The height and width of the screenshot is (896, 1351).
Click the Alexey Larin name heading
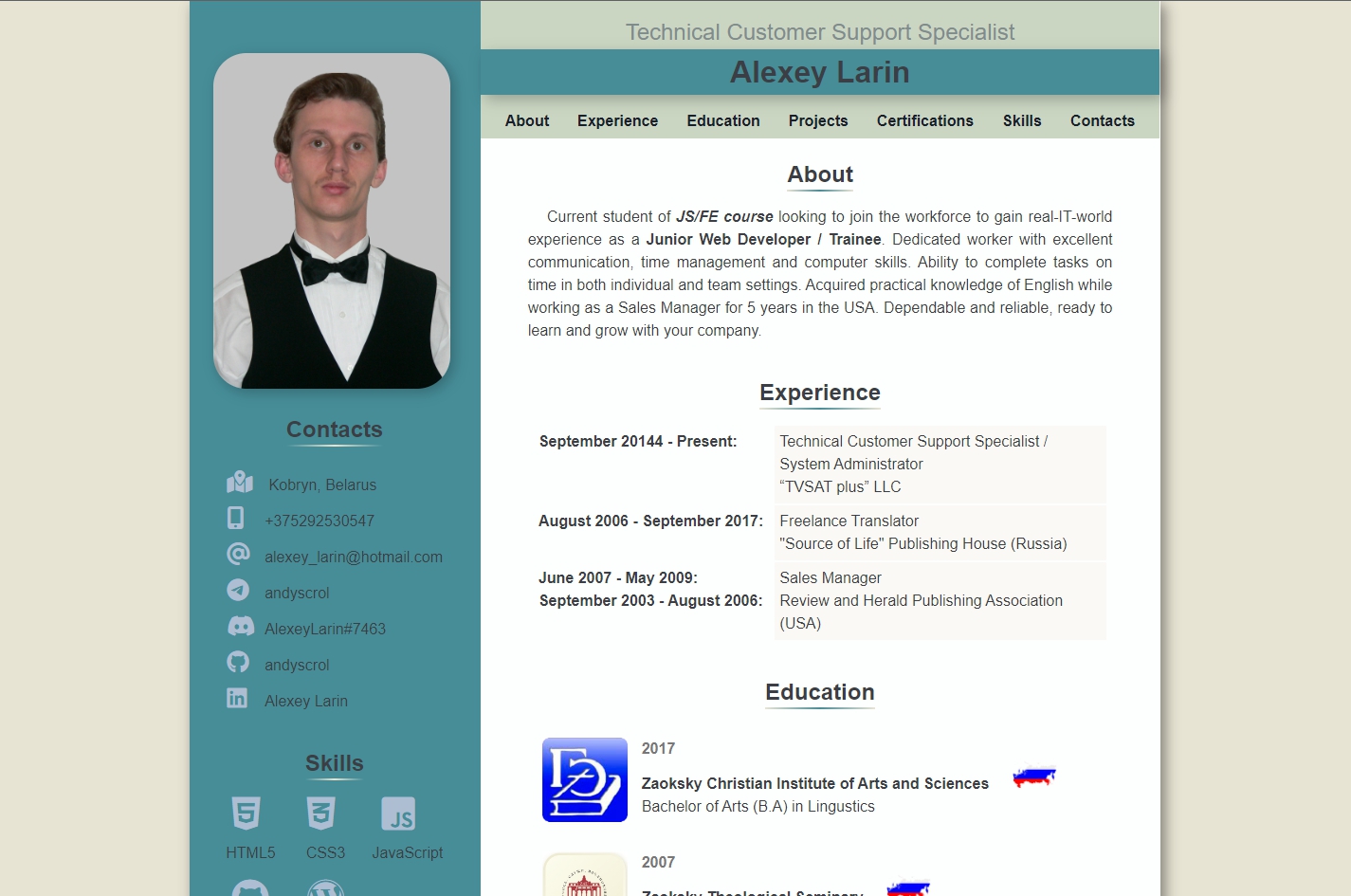(820, 72)
